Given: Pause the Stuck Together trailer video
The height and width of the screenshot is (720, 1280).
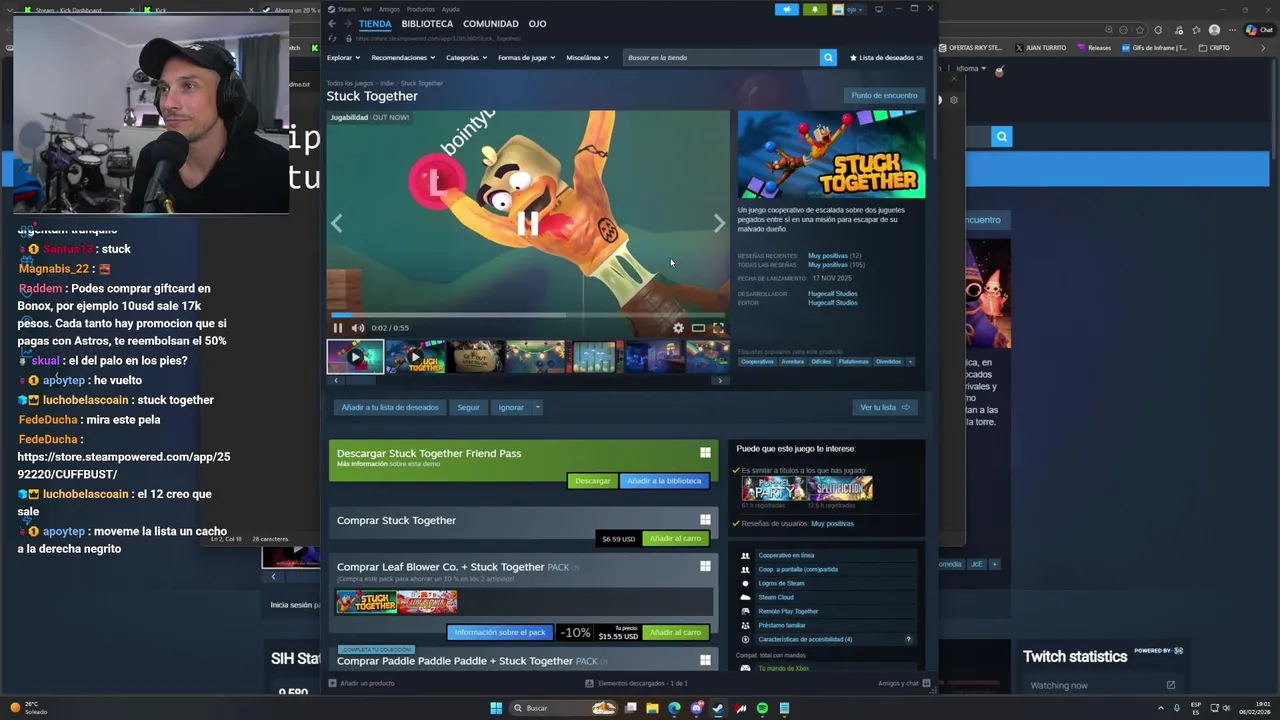Looking at the screenshot, I should (338, 328).
